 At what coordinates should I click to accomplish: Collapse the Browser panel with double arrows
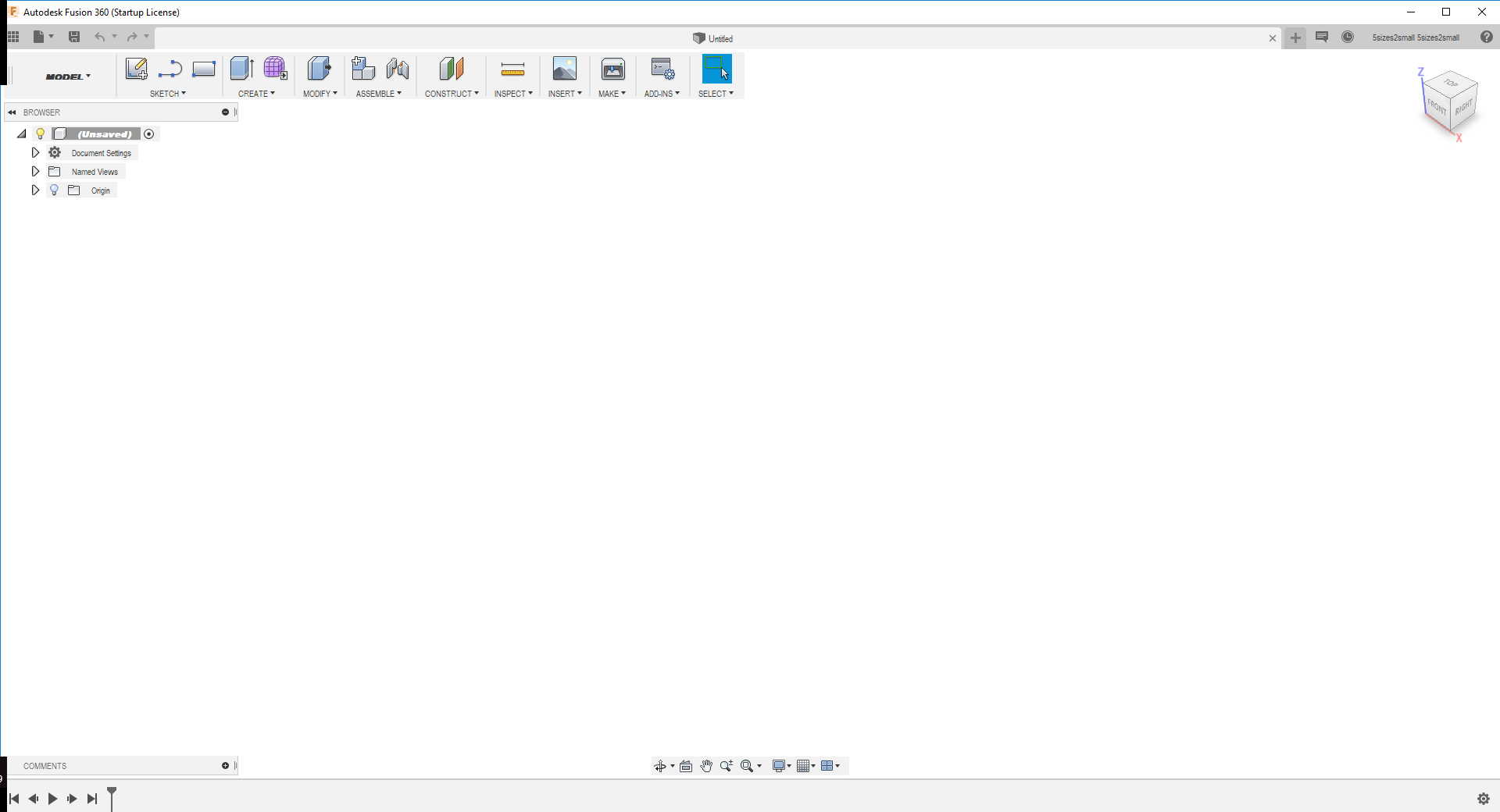(12, 112)
